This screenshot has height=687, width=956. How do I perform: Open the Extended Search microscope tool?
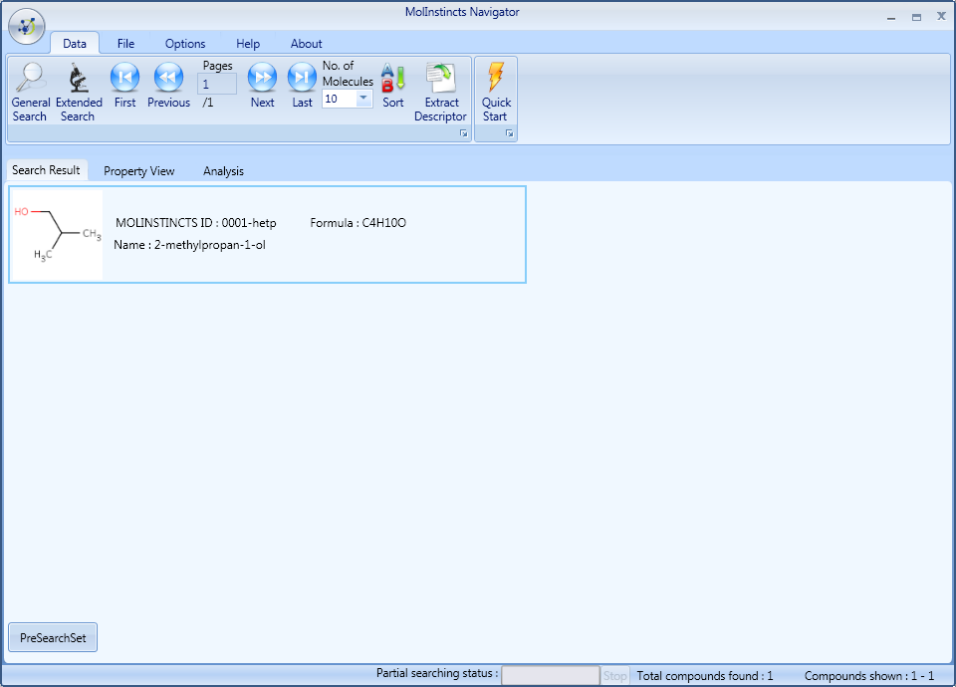tap(78, 92)
